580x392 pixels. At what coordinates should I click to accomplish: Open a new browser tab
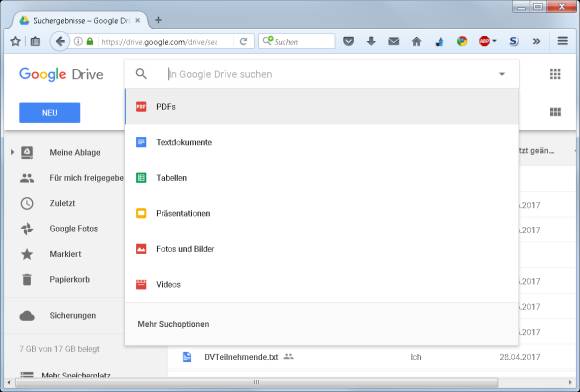click(x=158, y=20)
